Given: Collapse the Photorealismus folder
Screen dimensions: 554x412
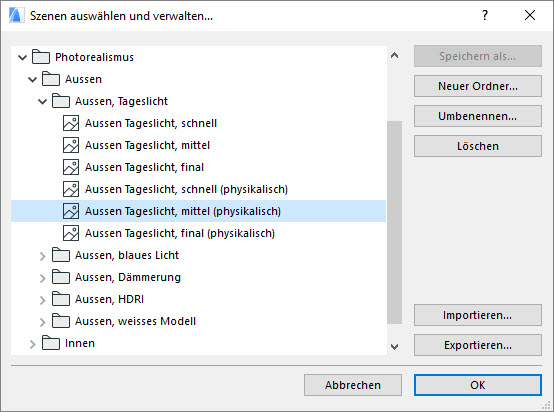Looking at the screenshot, I should point(22,57).
